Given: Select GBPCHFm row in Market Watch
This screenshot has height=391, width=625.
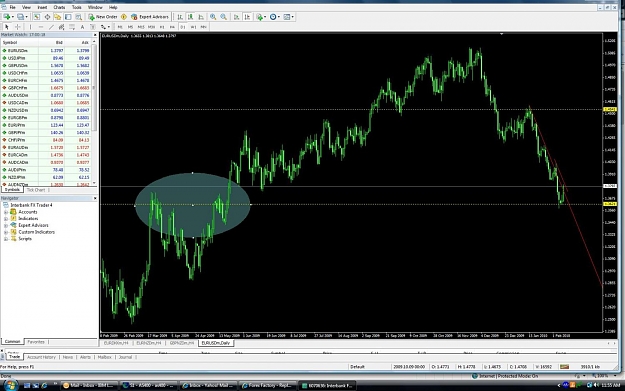Looking at the screenshot, I should [46, 88].
